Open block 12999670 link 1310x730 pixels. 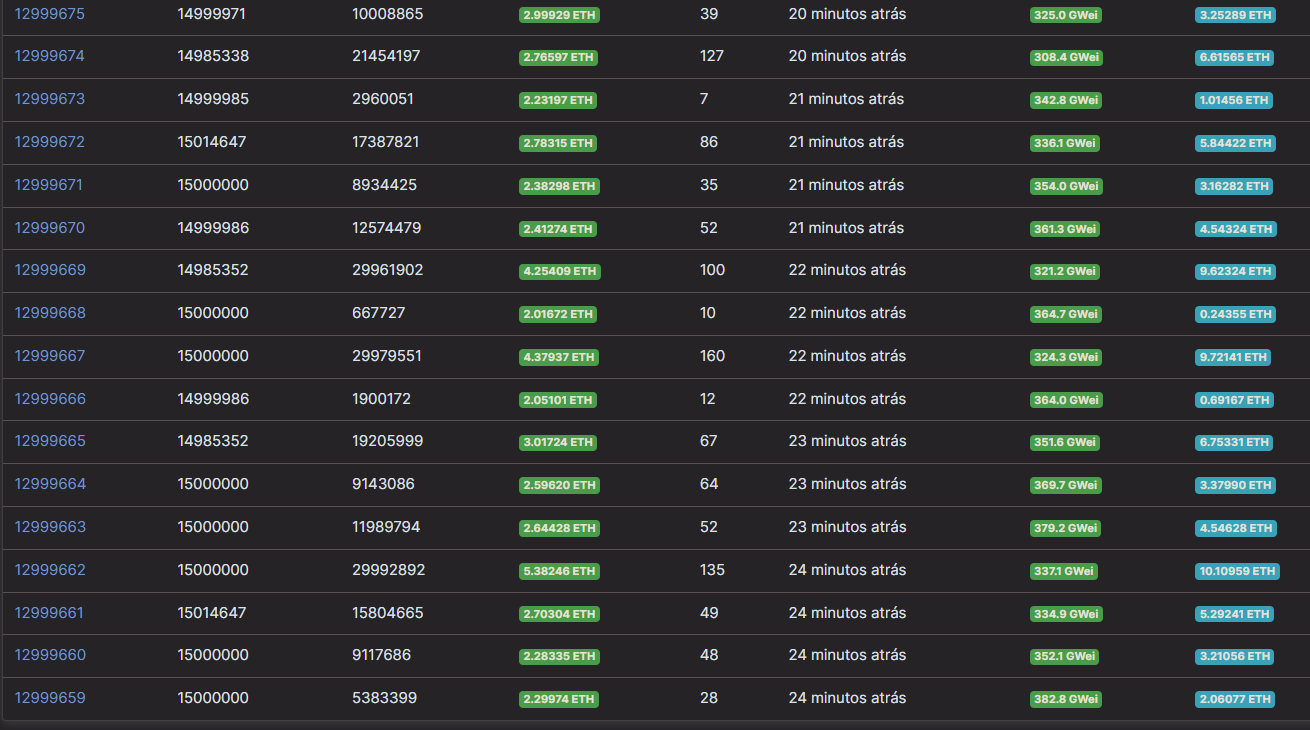(50, 228)
